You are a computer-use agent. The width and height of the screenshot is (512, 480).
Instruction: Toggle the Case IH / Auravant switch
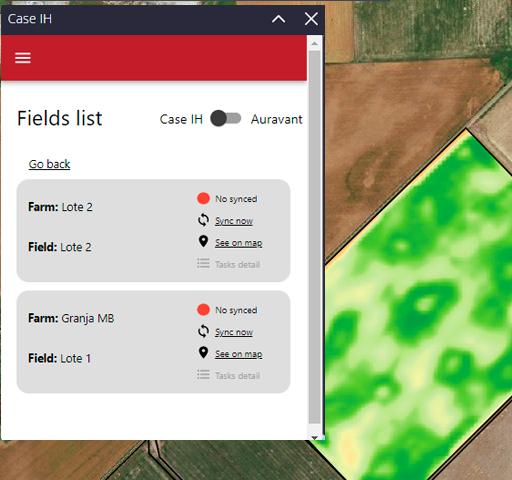226,118
